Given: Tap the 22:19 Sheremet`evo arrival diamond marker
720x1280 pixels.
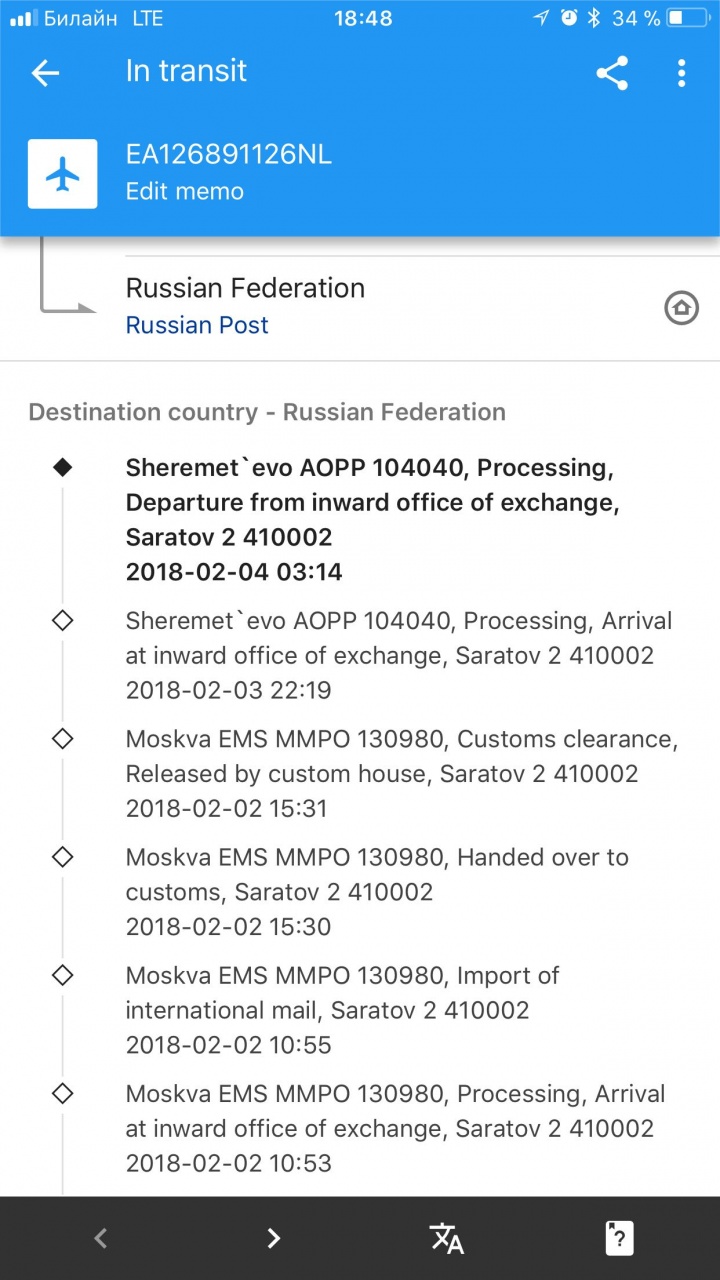Looking at the screenshot, I should (x=62, y=621).
